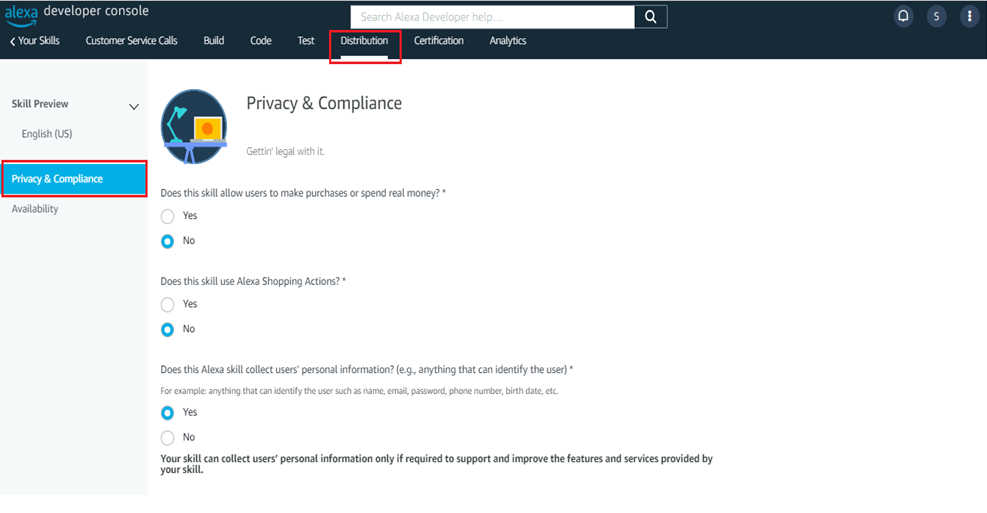
Task: Select No for Alexa Shopping Actions
Action: 168,329
